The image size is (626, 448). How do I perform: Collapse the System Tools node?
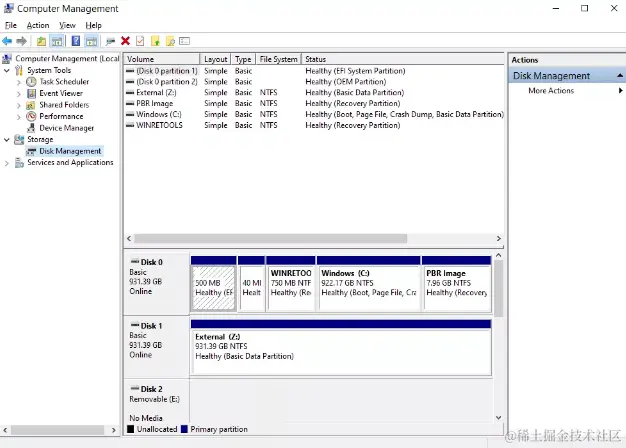click(x=7, y=71)
